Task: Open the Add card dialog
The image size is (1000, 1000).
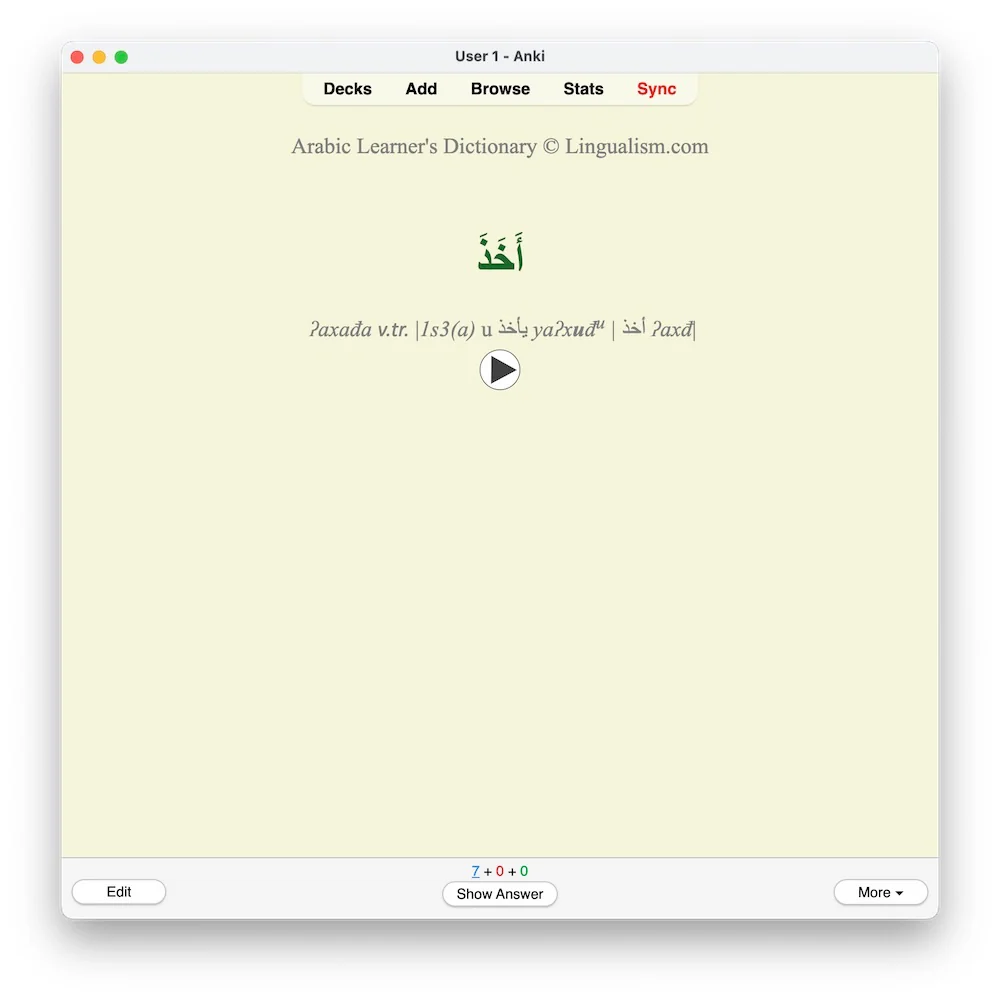Action: click(x=421, y=89)
